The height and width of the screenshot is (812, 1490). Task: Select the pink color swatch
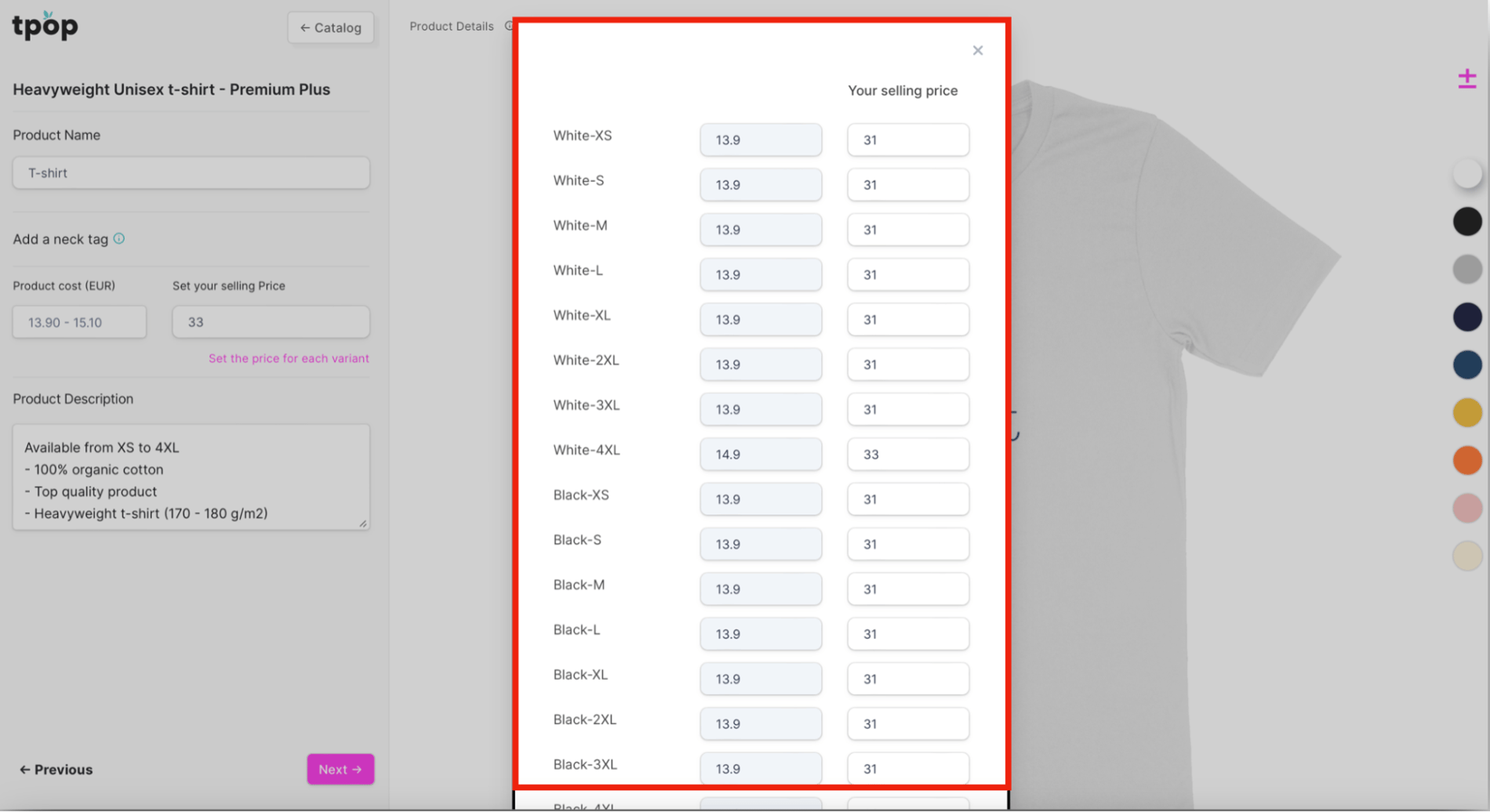(1467, 507)
